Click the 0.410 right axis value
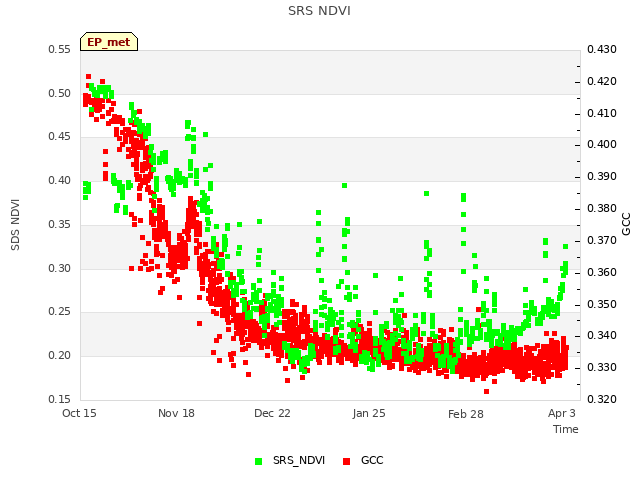 (x=602, y=113)
